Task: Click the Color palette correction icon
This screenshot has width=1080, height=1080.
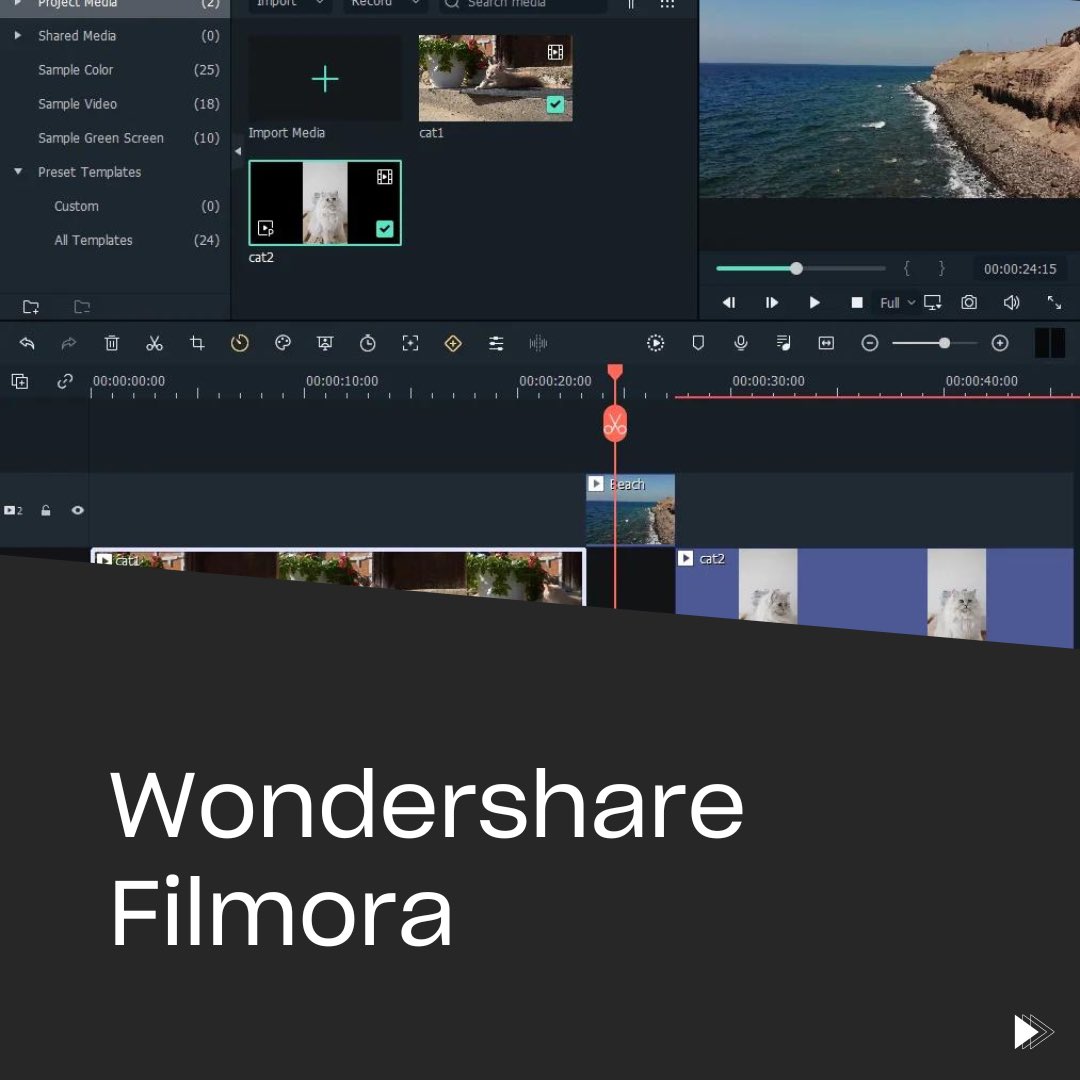Action: (x=283, y=343)
